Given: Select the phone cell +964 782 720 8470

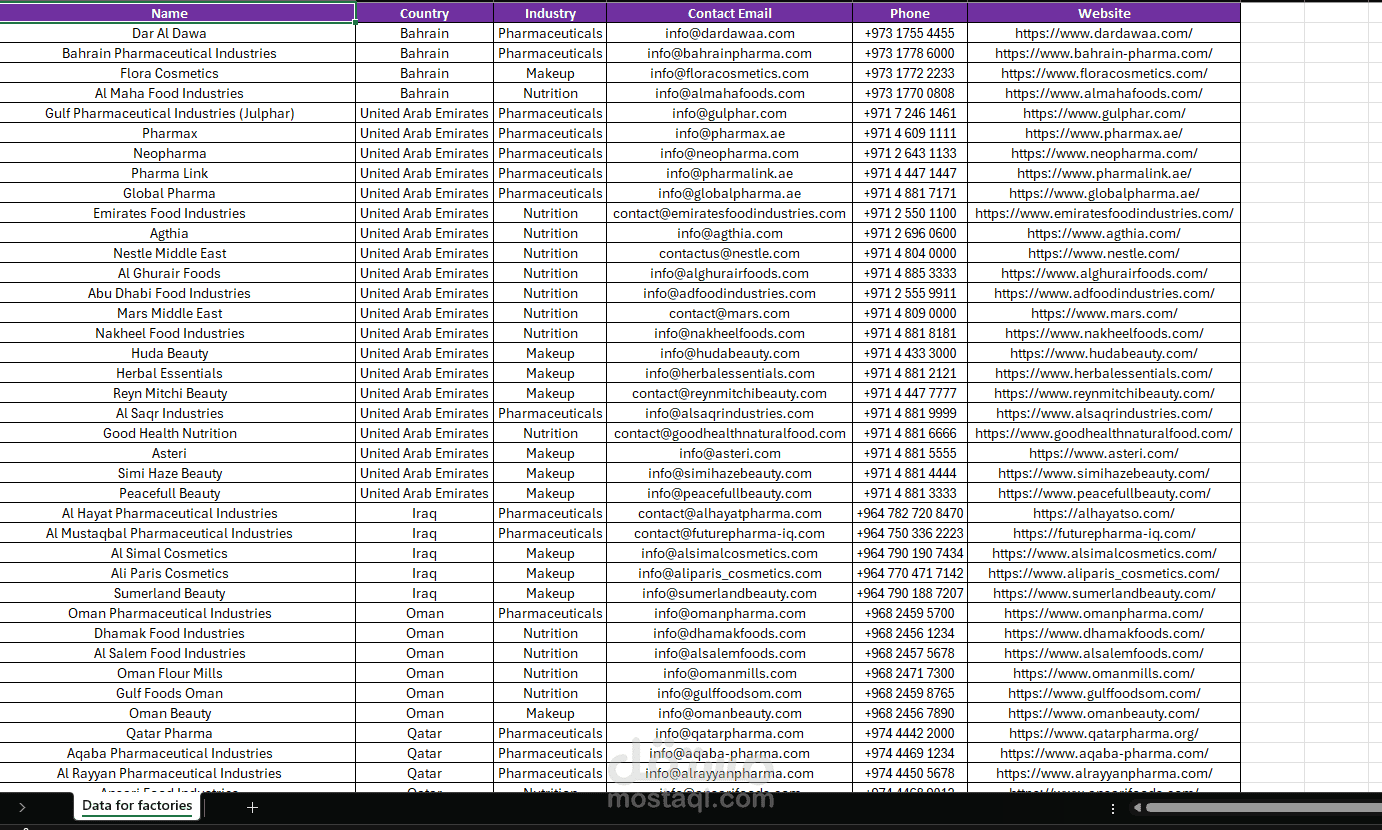Looking at the screenshot, I should click(x=910, y=513).
